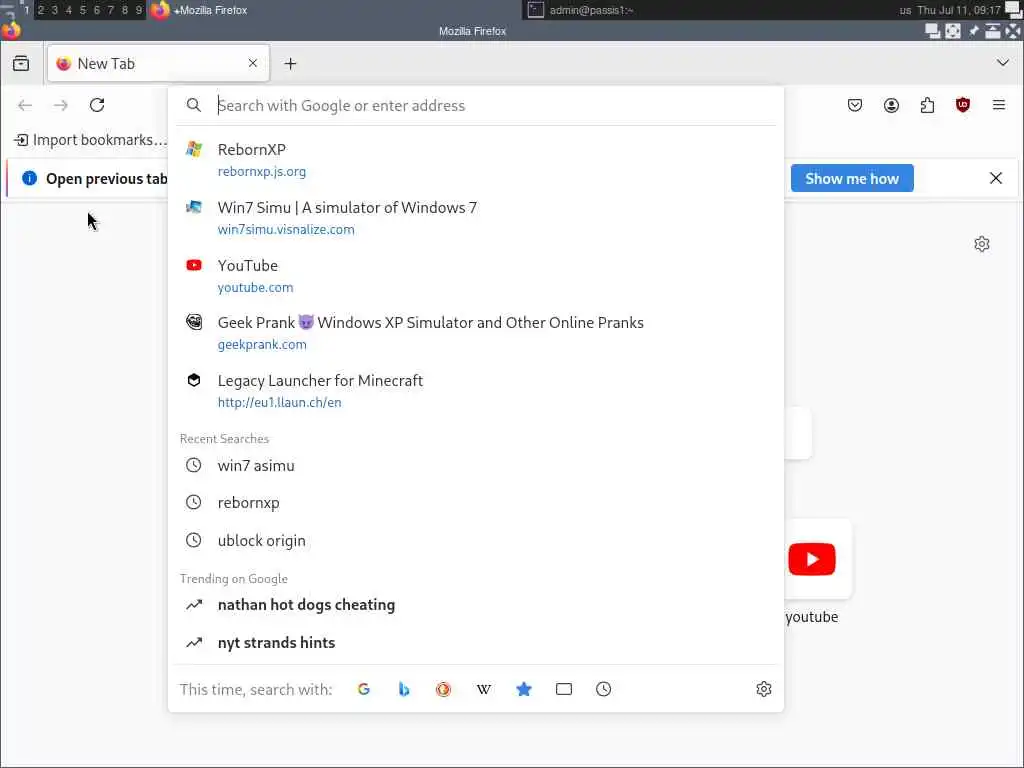The height and width of the screenshot is (768, 1024).
Task: Click the Firefox View icon
Action: 21,63
